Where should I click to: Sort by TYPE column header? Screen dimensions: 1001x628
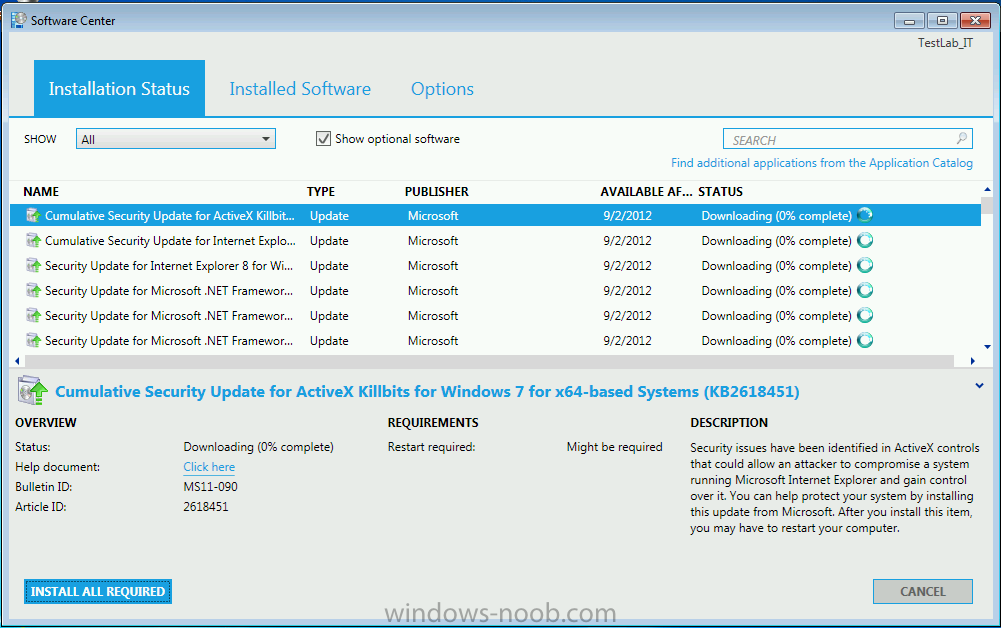pos(320,191)
